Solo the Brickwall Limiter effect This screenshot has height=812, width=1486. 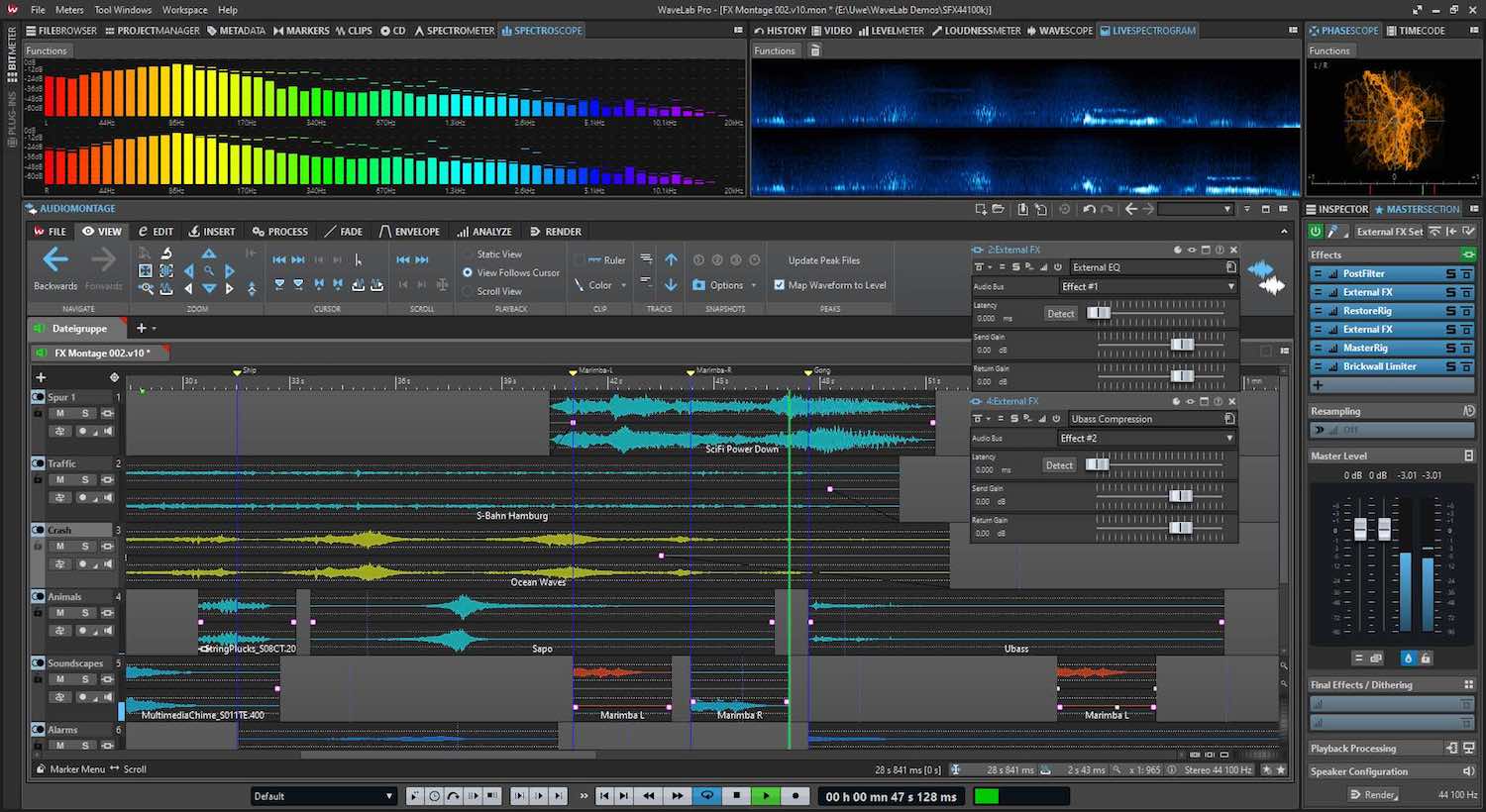click(x=1451, y=366)
